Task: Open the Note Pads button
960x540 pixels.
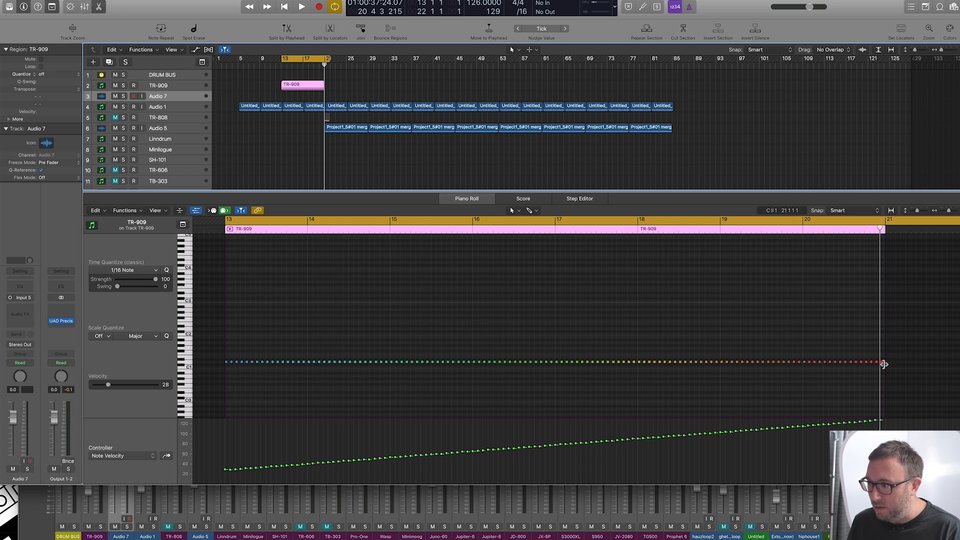Action: coord(925,7)
